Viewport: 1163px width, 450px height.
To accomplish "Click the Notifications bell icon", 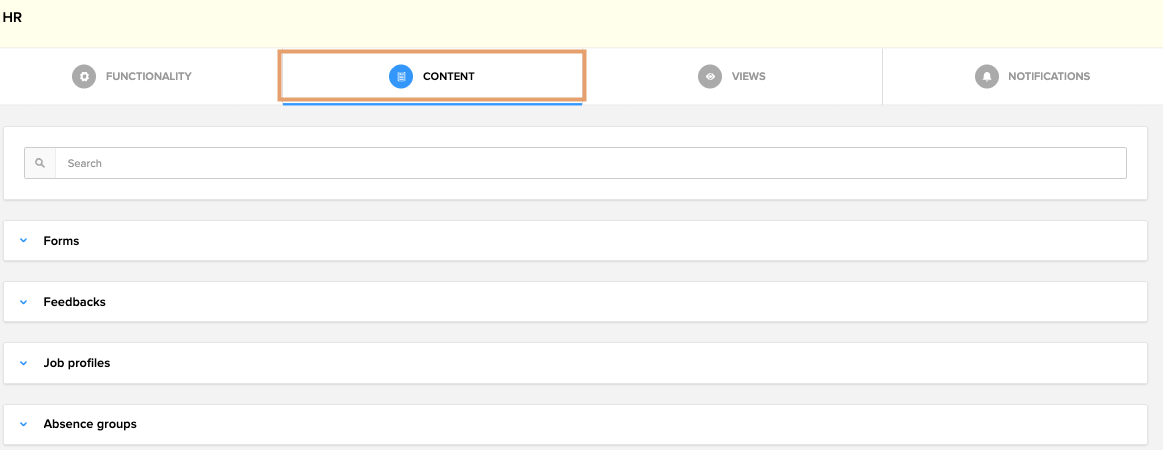I will 986,76.
